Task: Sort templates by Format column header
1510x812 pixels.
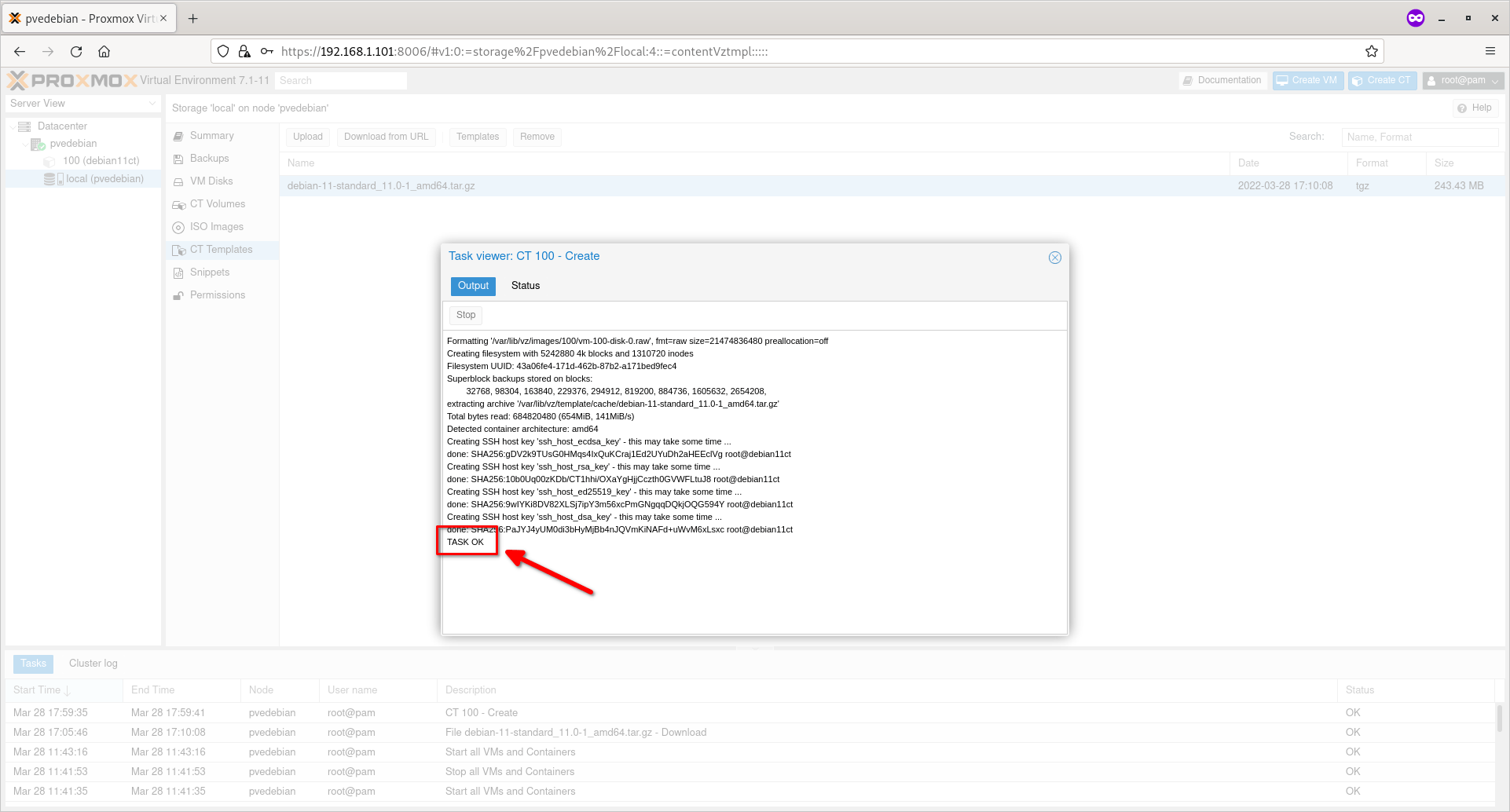Action: tap(1387, 163)
